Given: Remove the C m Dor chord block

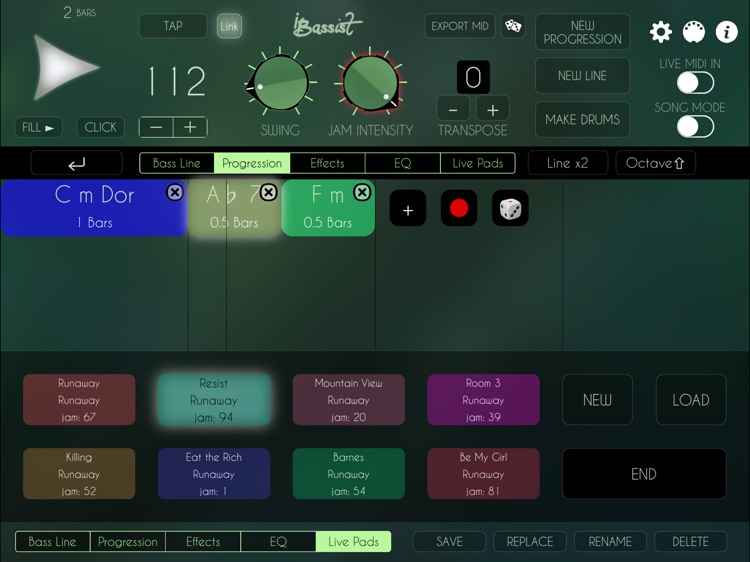Looking at the screenshot, I should click(175, 192).
